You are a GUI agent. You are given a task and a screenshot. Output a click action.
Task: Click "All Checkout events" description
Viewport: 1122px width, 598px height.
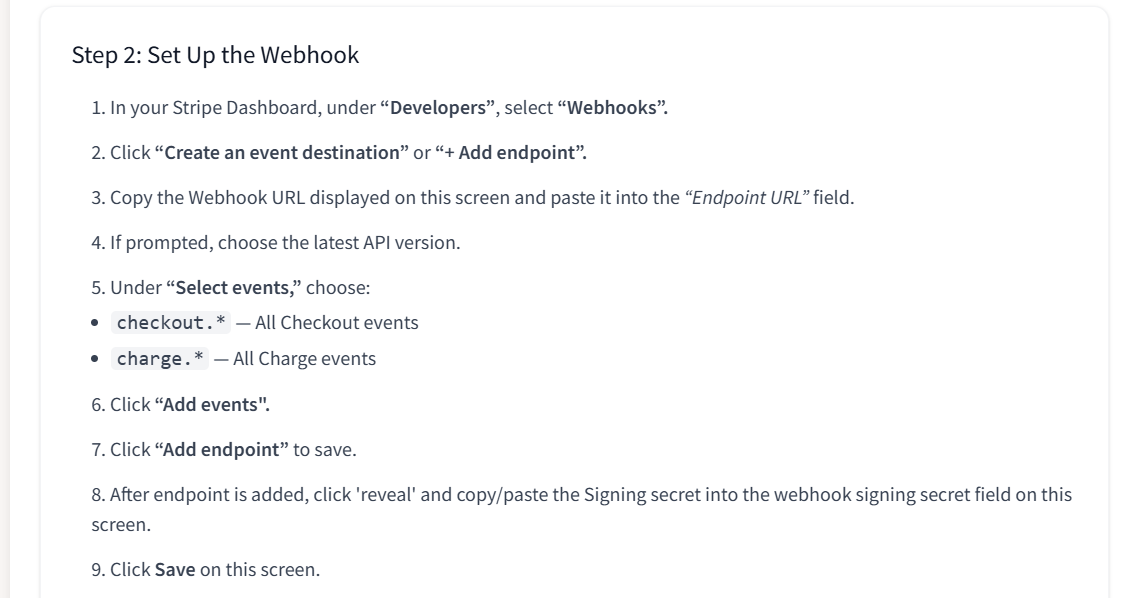(x=336, y=323)
